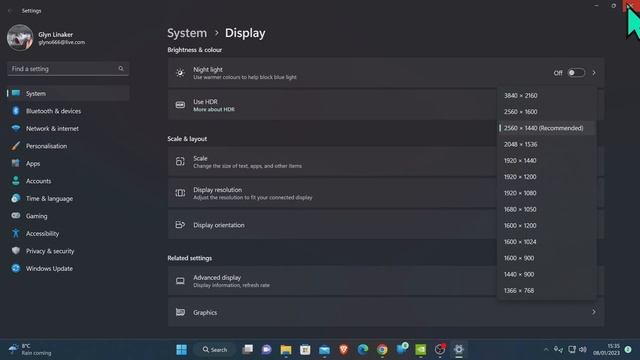Select 2560 × 1440 (Recommended) resolution

tap(546, 128)
